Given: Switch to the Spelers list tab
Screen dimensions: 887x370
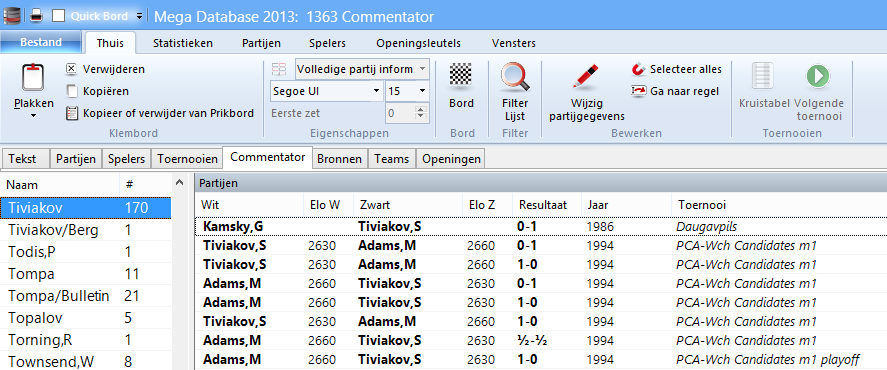Looking at the screenshot, I should (x=127, y=159).
